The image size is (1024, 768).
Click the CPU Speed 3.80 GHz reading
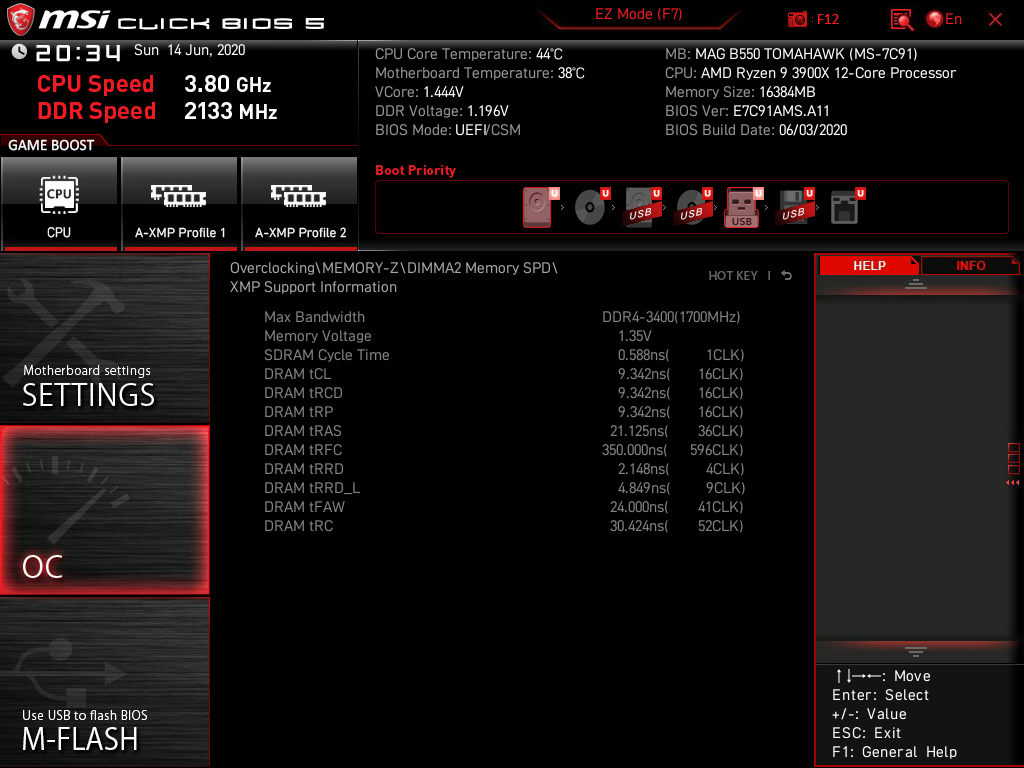click(x=153, y=84)
